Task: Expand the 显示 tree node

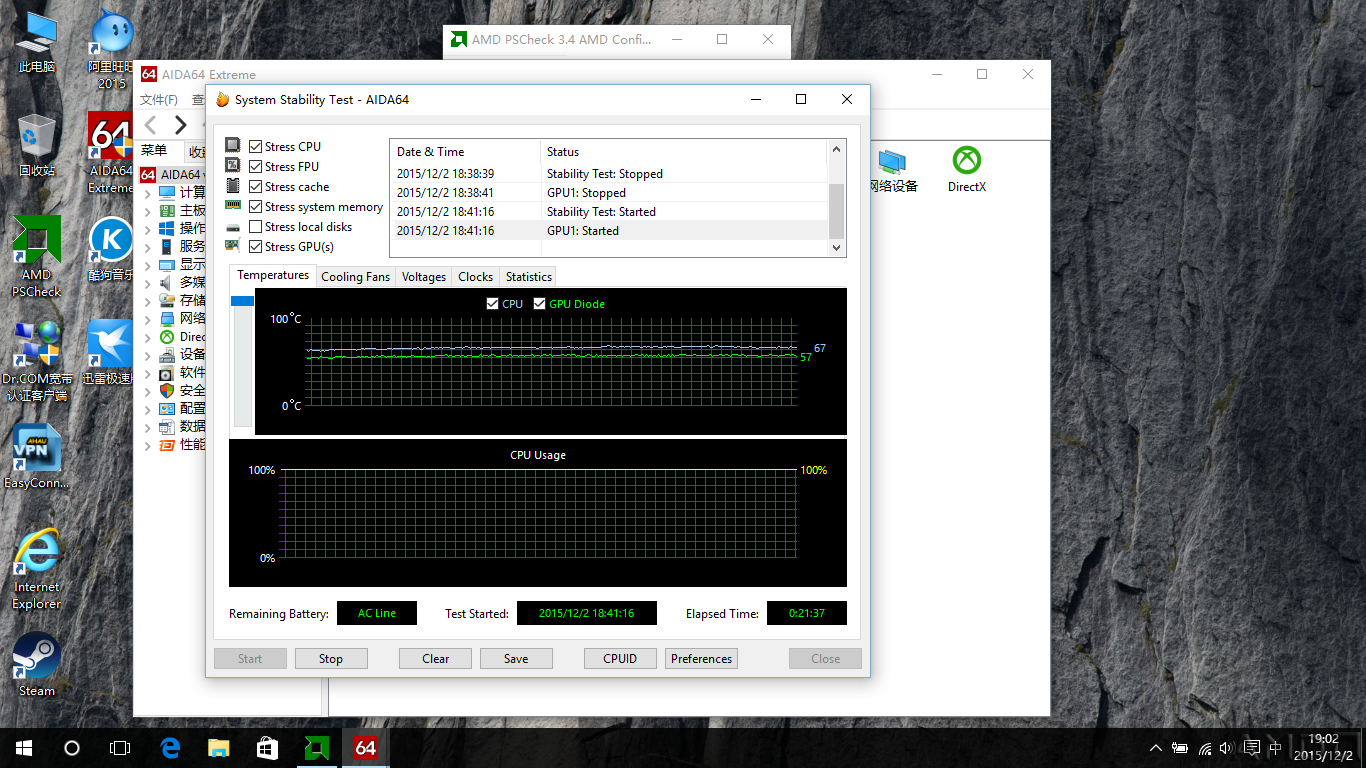Action: point(148,265)
